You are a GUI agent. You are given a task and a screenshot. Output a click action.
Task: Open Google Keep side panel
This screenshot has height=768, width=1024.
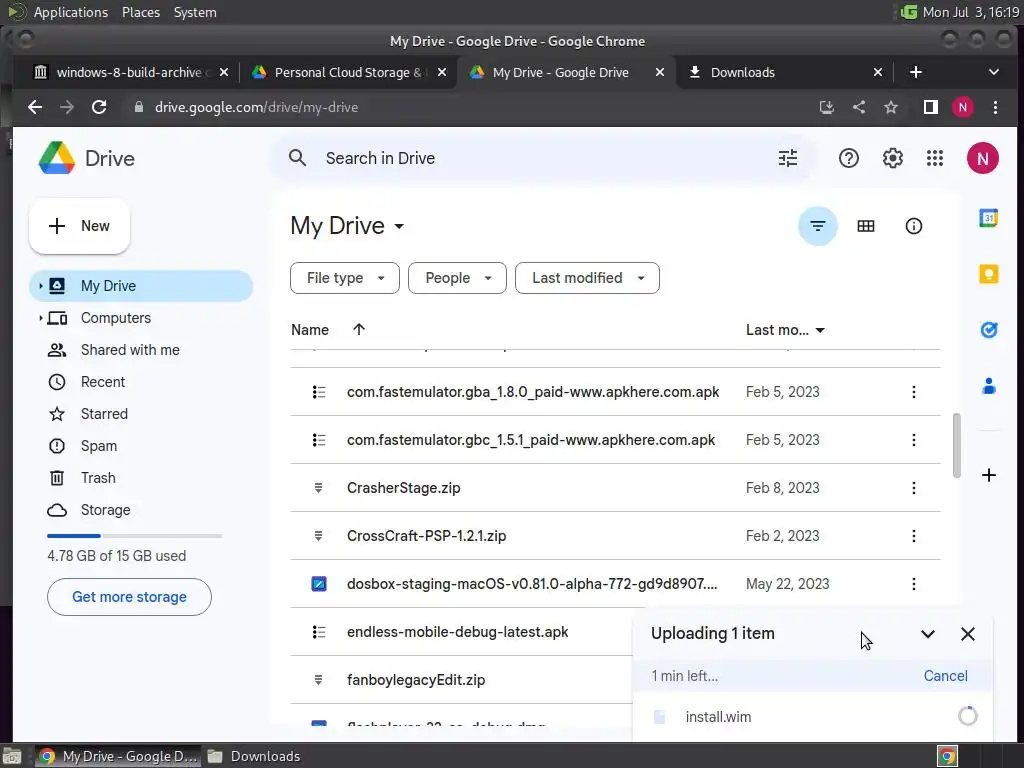click(988, 274)
